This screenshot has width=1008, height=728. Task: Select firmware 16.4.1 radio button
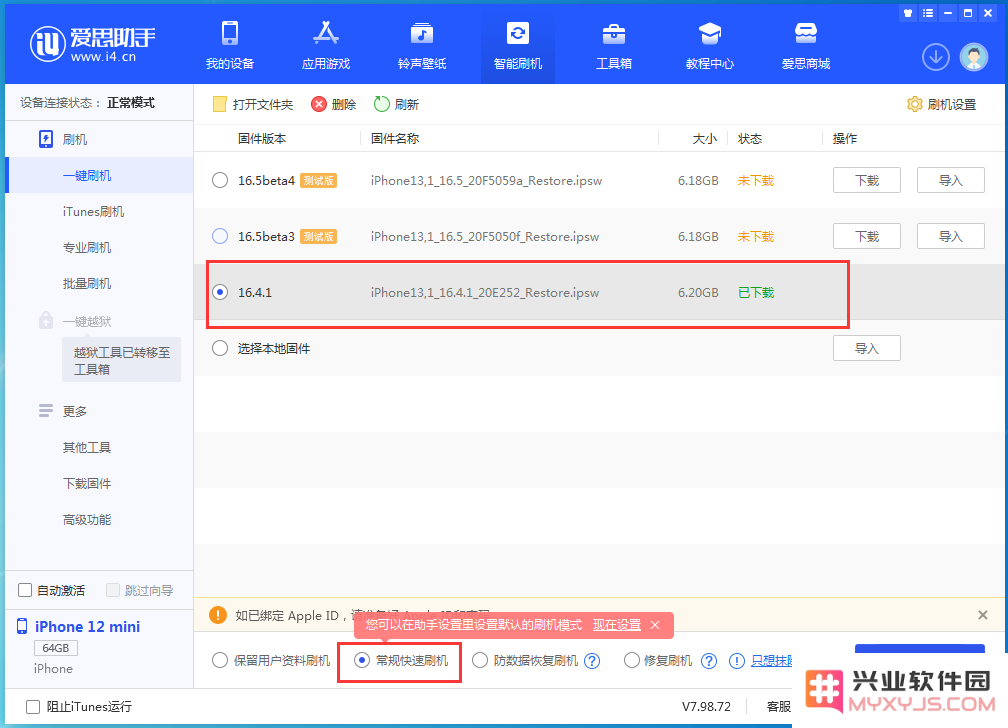pyautogui.click(x=220, y=292)
